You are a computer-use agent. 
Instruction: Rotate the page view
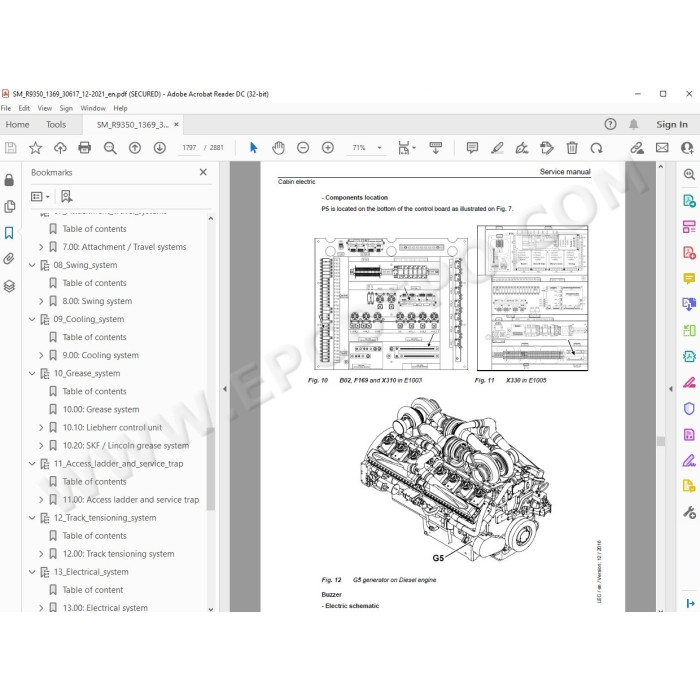click(x=596, y=148)
